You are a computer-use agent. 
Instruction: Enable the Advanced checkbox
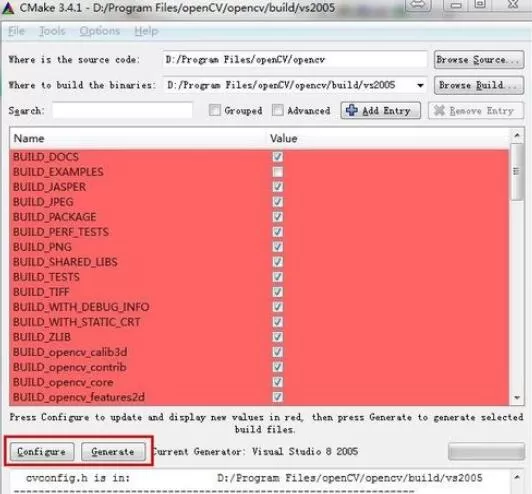(278, 110)
